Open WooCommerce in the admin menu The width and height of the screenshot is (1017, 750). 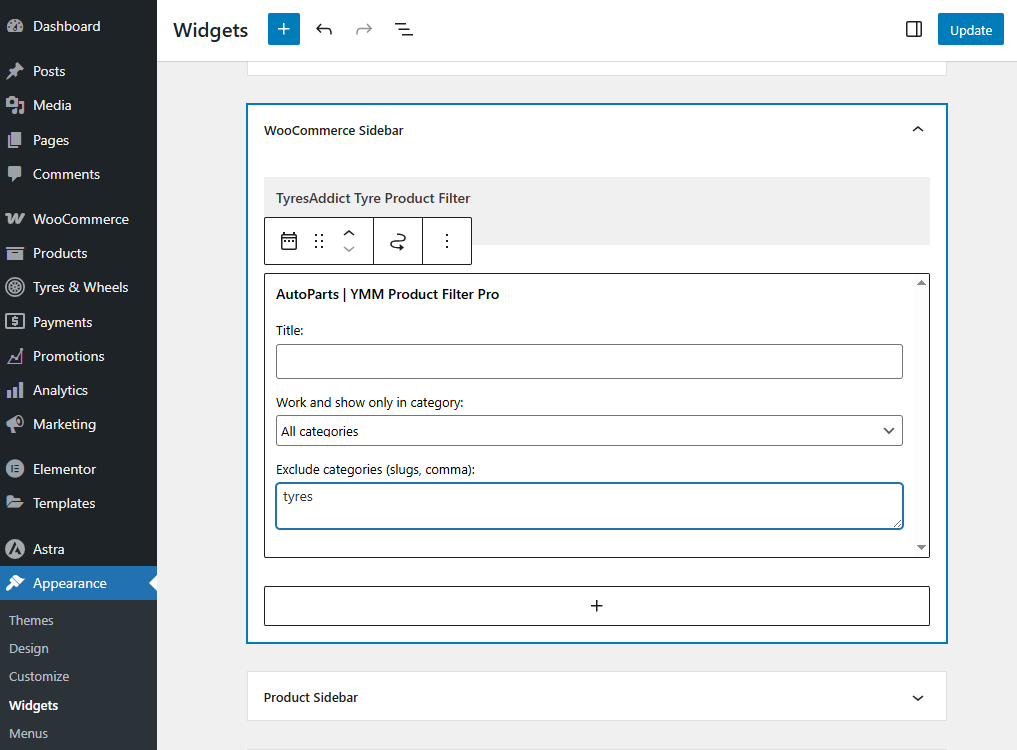pos(80,219)
